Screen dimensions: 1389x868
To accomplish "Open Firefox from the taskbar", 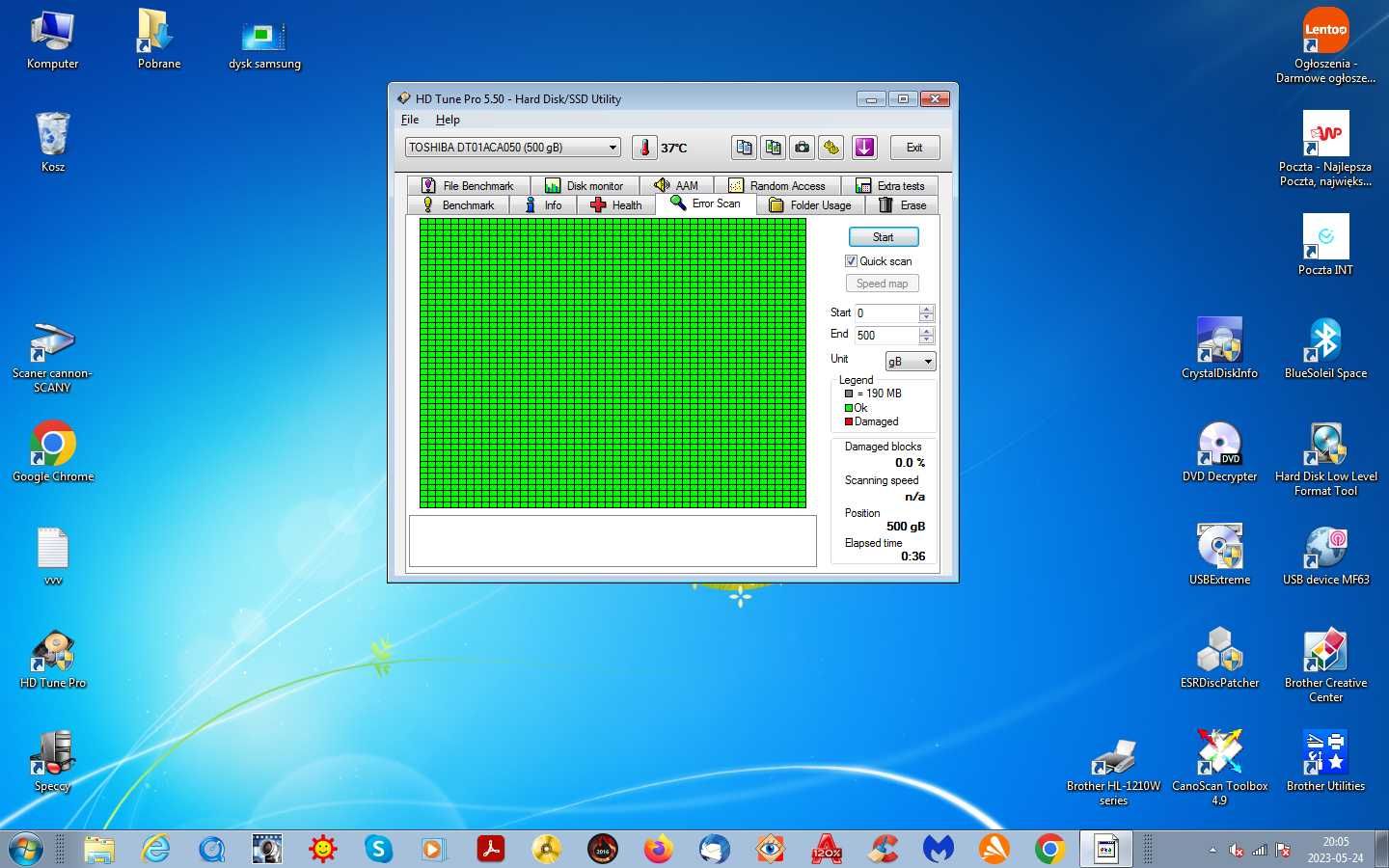I will coord(659,849).
